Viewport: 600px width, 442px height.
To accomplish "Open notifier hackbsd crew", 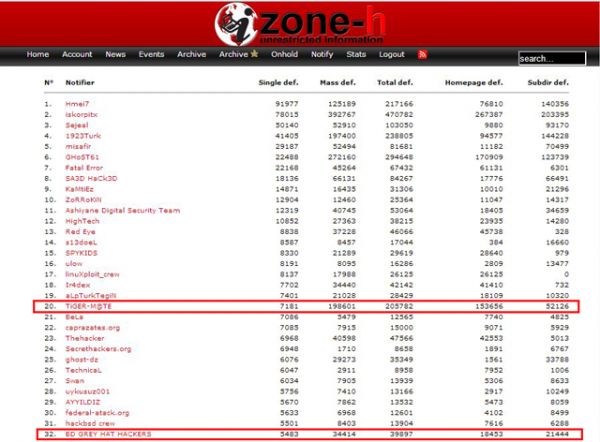I will pos(90,424).
